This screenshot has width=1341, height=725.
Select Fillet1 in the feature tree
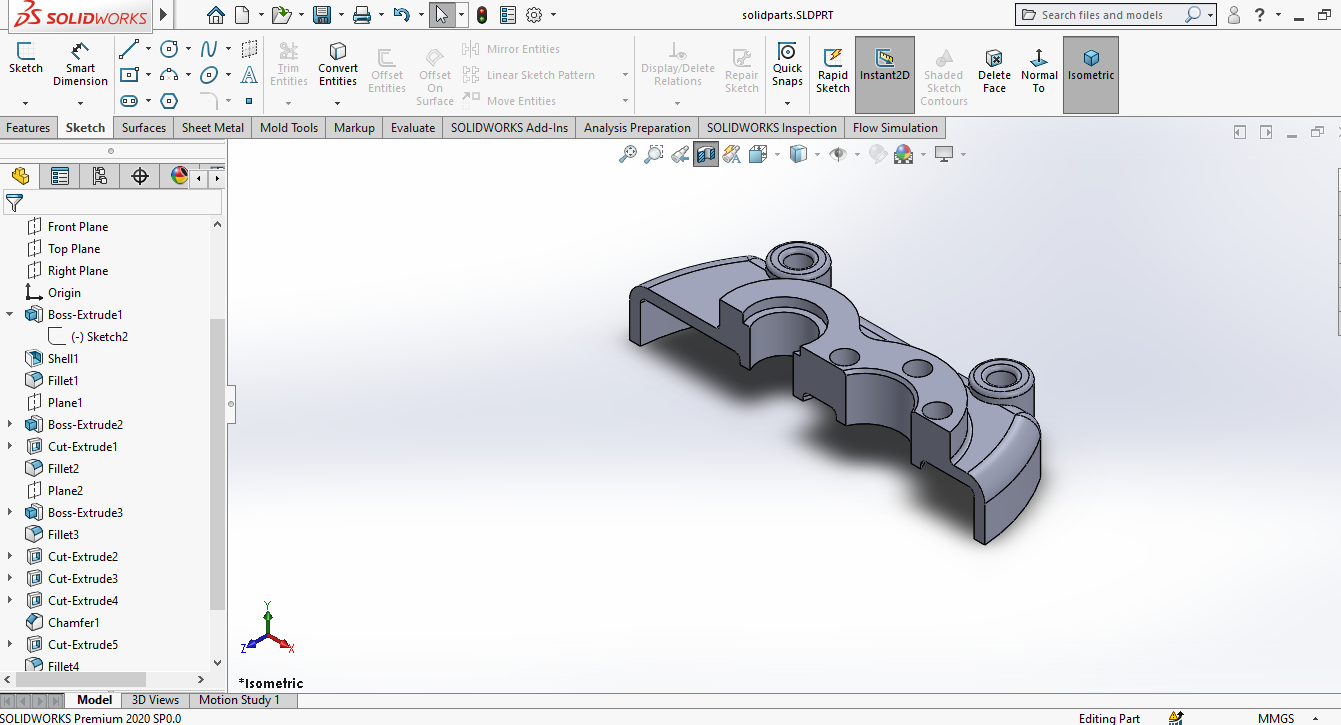pyautogui.click(x=63, y=381)
